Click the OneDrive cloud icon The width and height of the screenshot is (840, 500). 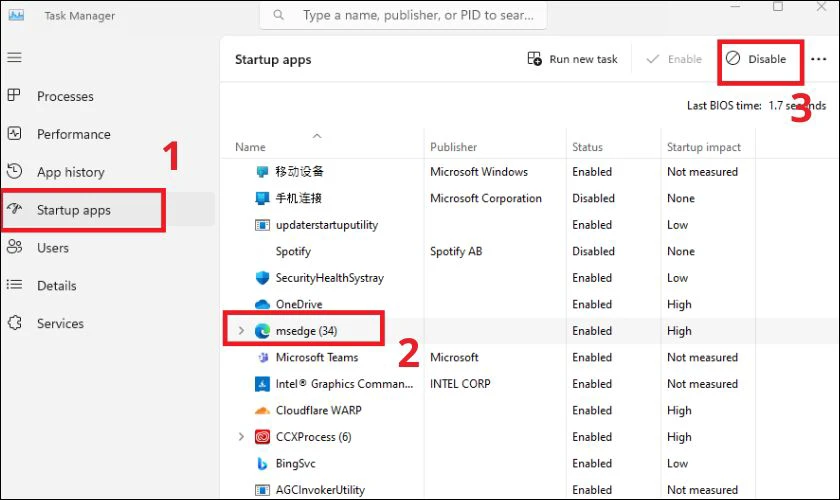(x=262, y=304)
